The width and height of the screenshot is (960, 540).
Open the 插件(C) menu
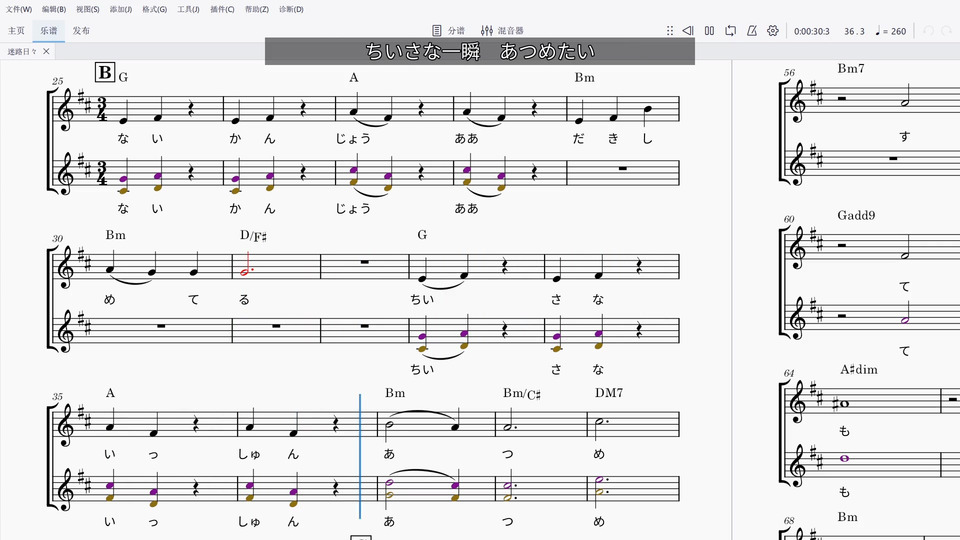click(222, 9)
